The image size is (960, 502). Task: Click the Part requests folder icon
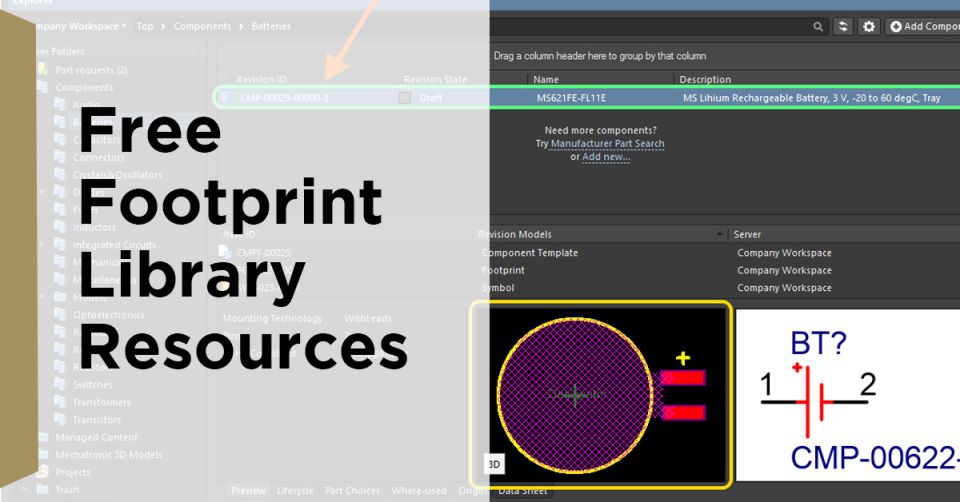tap(43, 70)
